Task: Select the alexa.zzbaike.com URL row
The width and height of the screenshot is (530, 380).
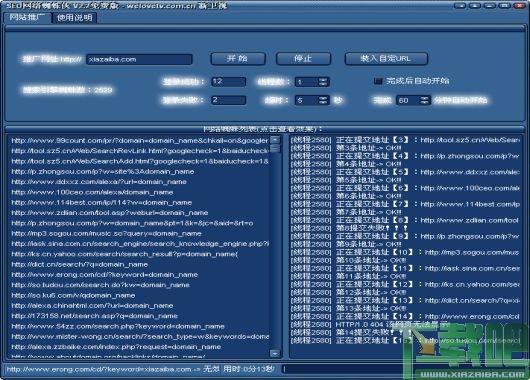Action: (116, 347)
